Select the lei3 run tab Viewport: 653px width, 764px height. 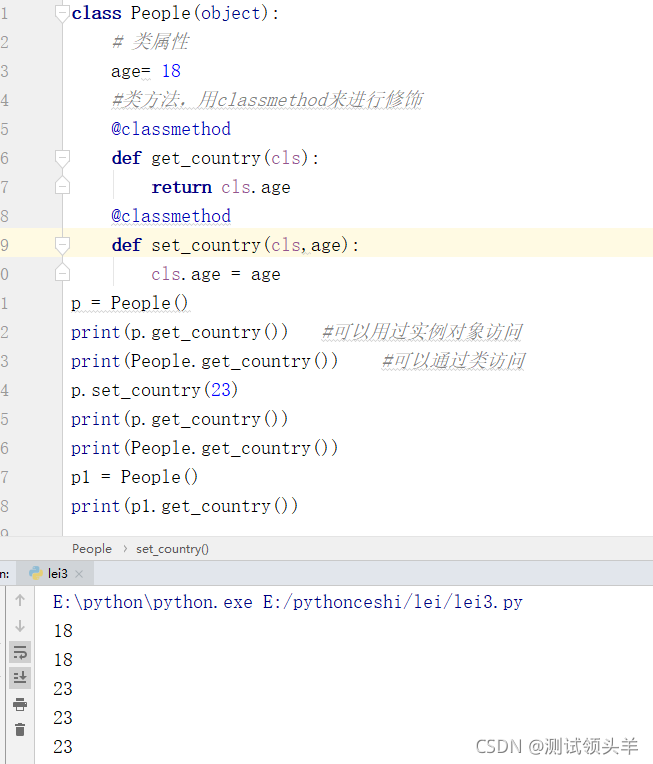click(58, 573)
